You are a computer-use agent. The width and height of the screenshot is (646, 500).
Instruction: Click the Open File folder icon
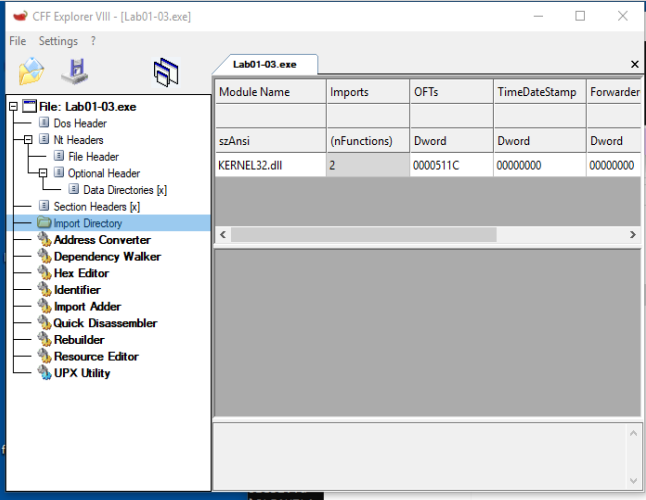pyautogui.click(x=31, y=72)
